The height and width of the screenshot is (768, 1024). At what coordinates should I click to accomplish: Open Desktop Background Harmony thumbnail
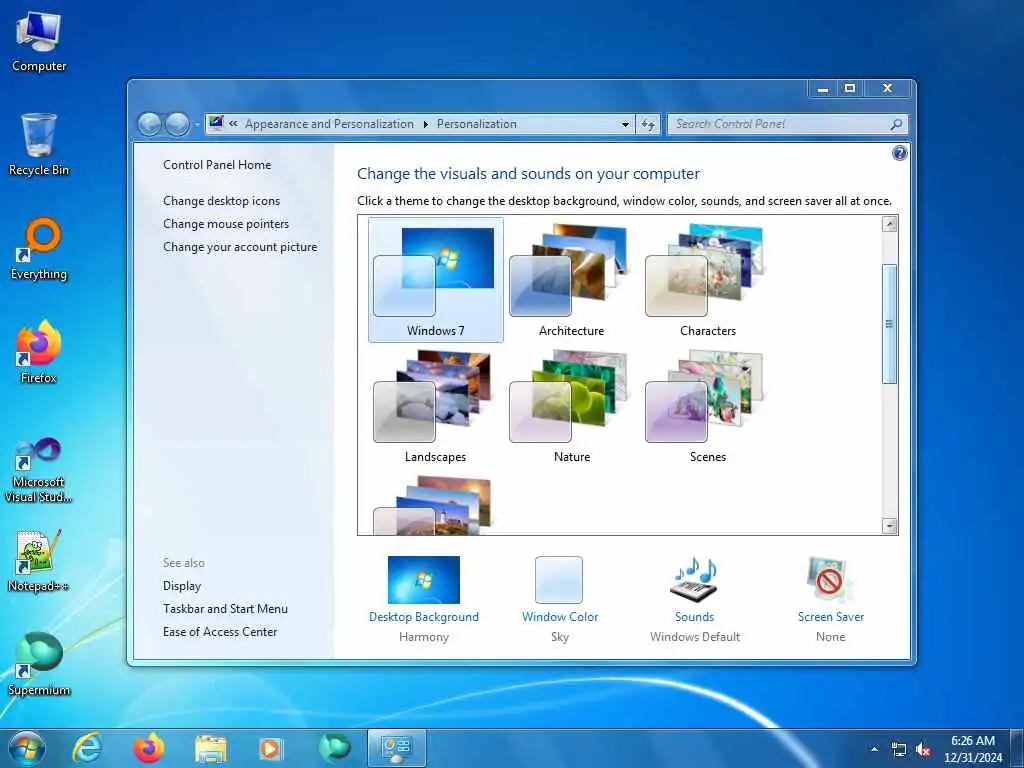pyautogui.click(x=424, y=580)
